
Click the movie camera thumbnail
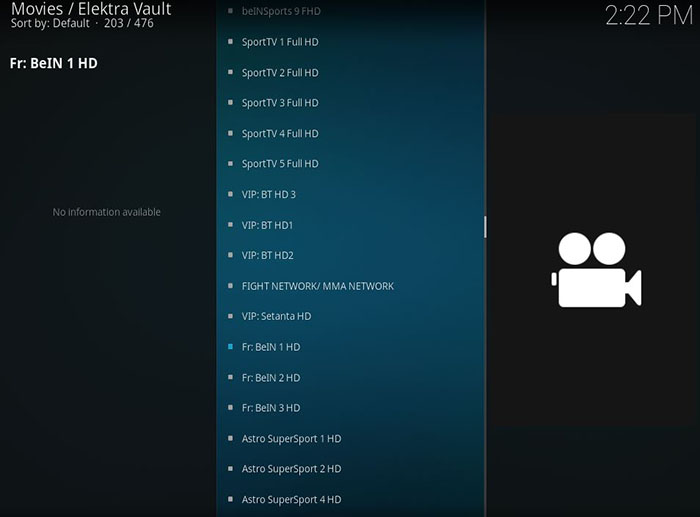coord(596,270)
